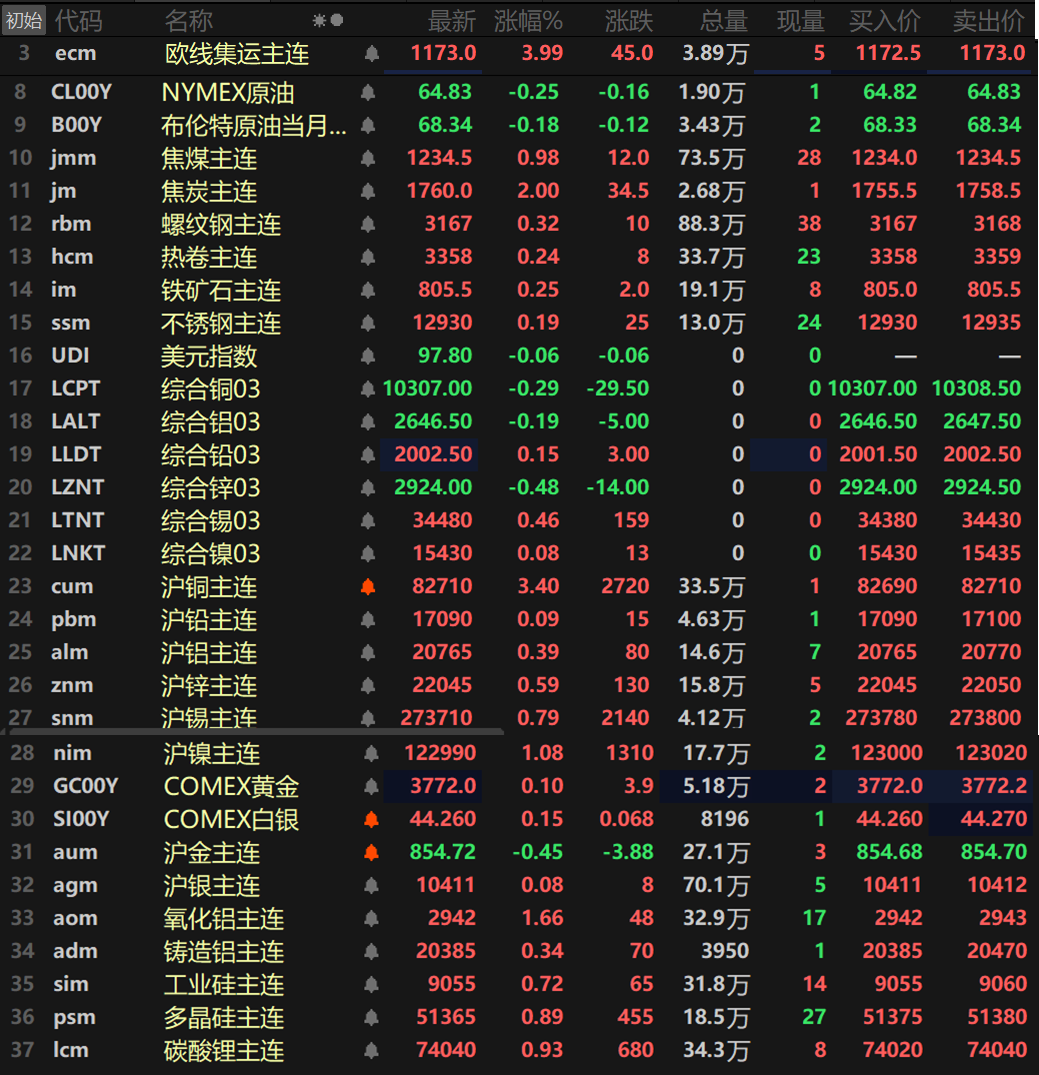Click the 最新 column header
The height and width of the screenshot is (1075, 1039).
(x=452, y=20)
